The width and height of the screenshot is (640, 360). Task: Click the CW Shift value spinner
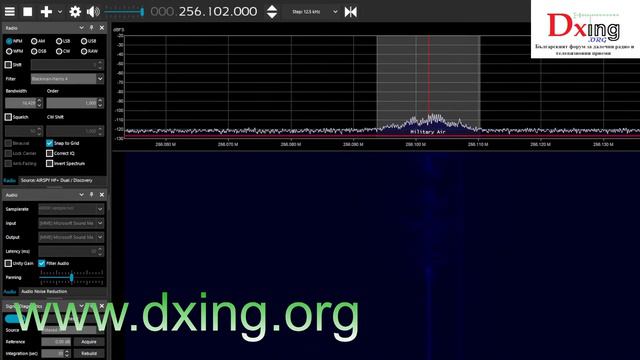[x=75, y=131]
